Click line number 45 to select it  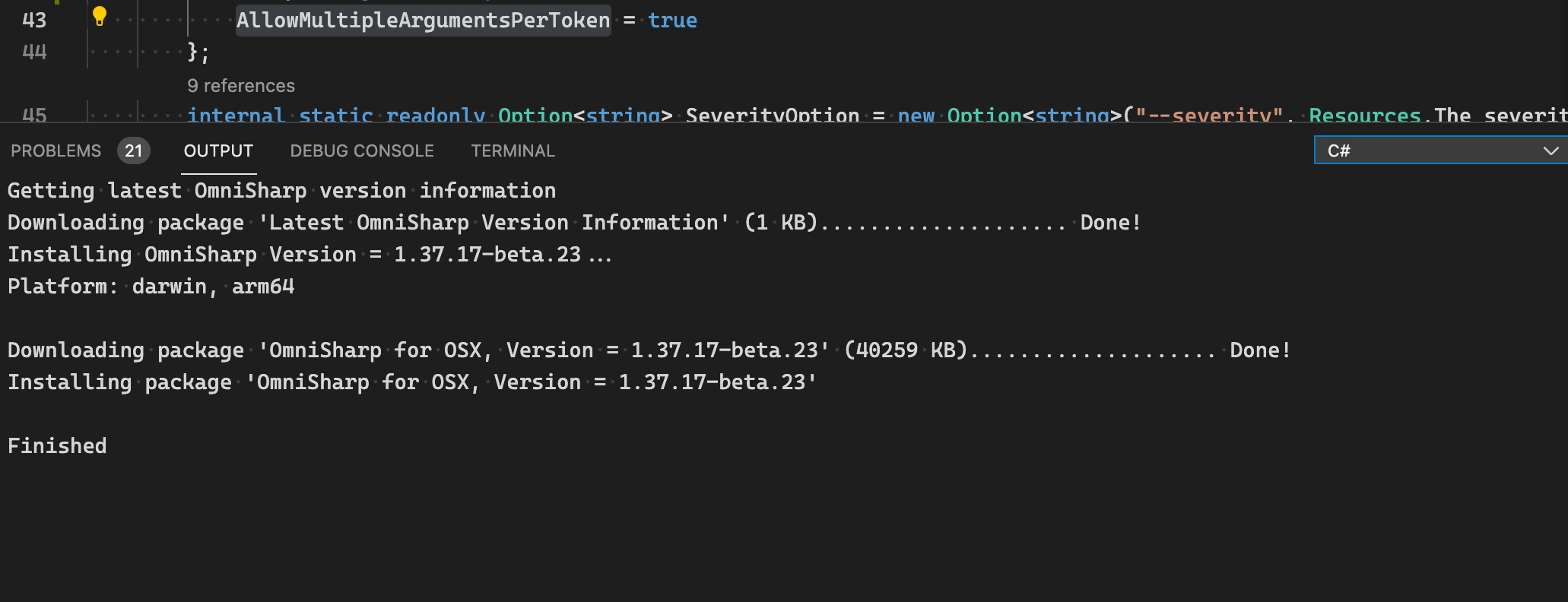click(33, 116)
